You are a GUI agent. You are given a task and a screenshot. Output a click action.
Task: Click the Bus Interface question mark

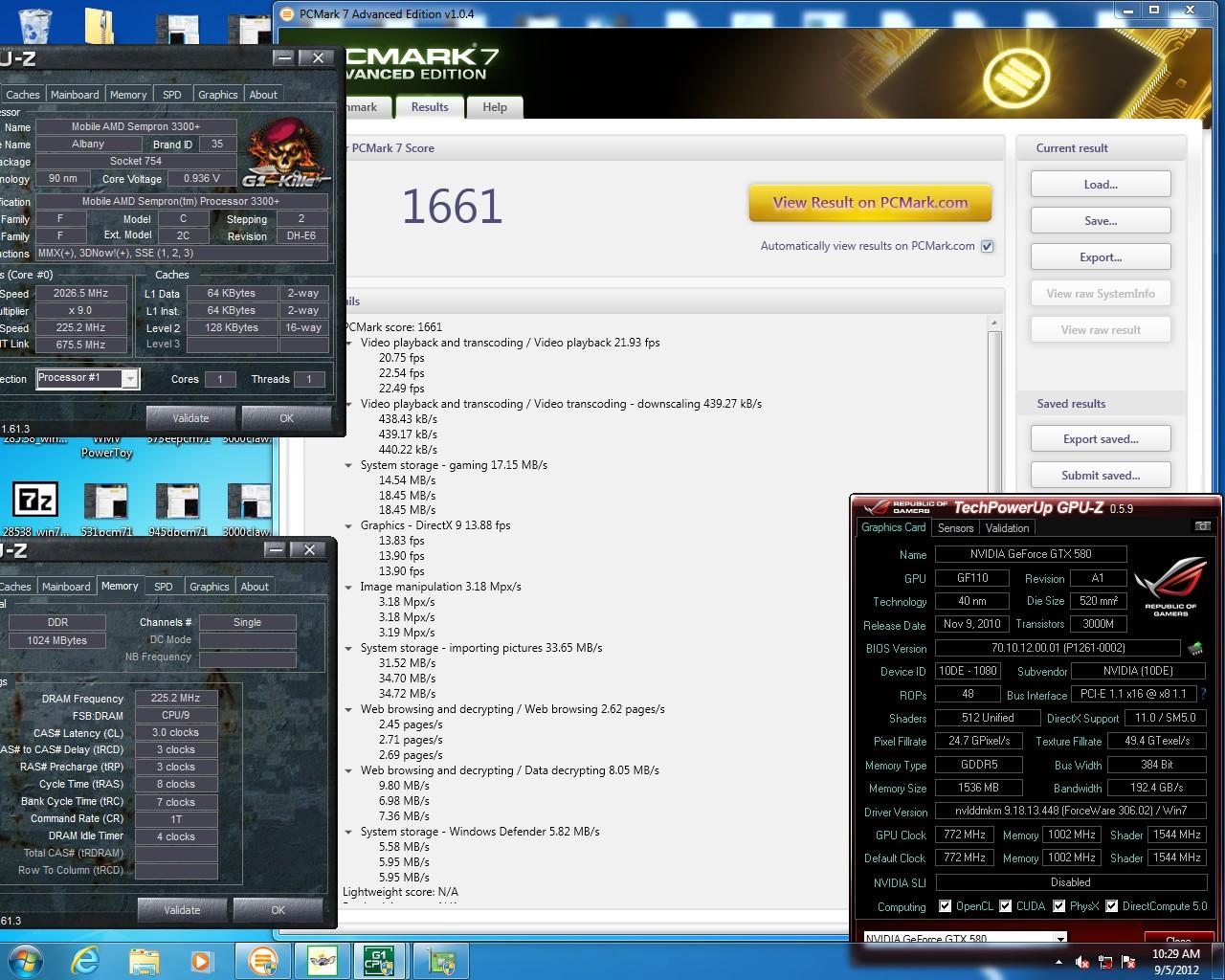click(1203, 694)
